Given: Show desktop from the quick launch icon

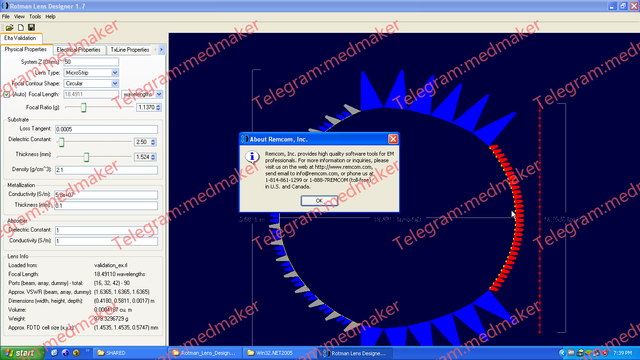Looking at the screenshot, I should (54, 353).
